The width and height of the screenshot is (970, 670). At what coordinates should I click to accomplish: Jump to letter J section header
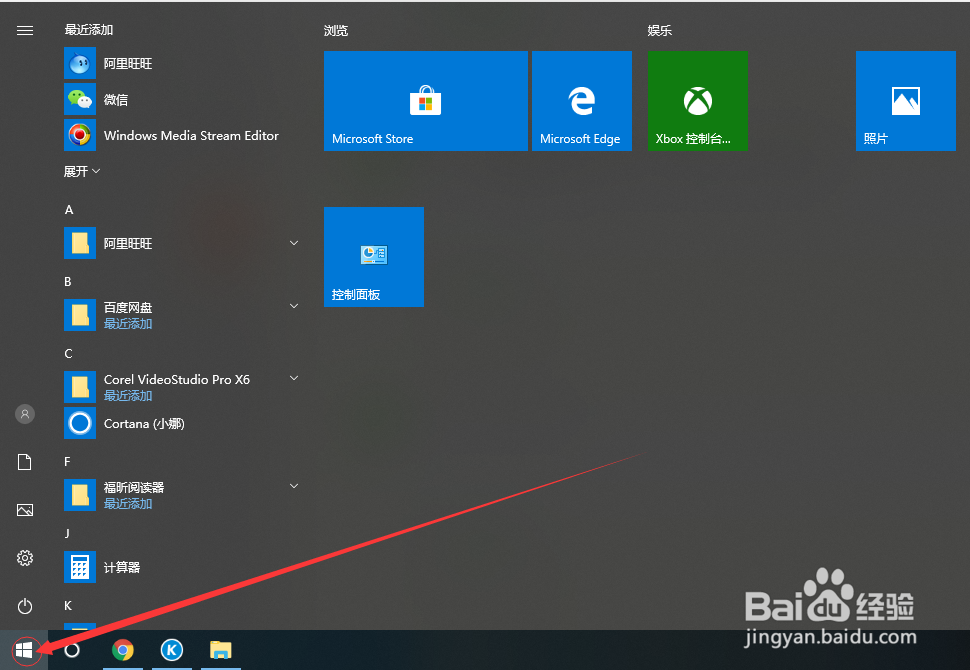click(x=67, y=533)
